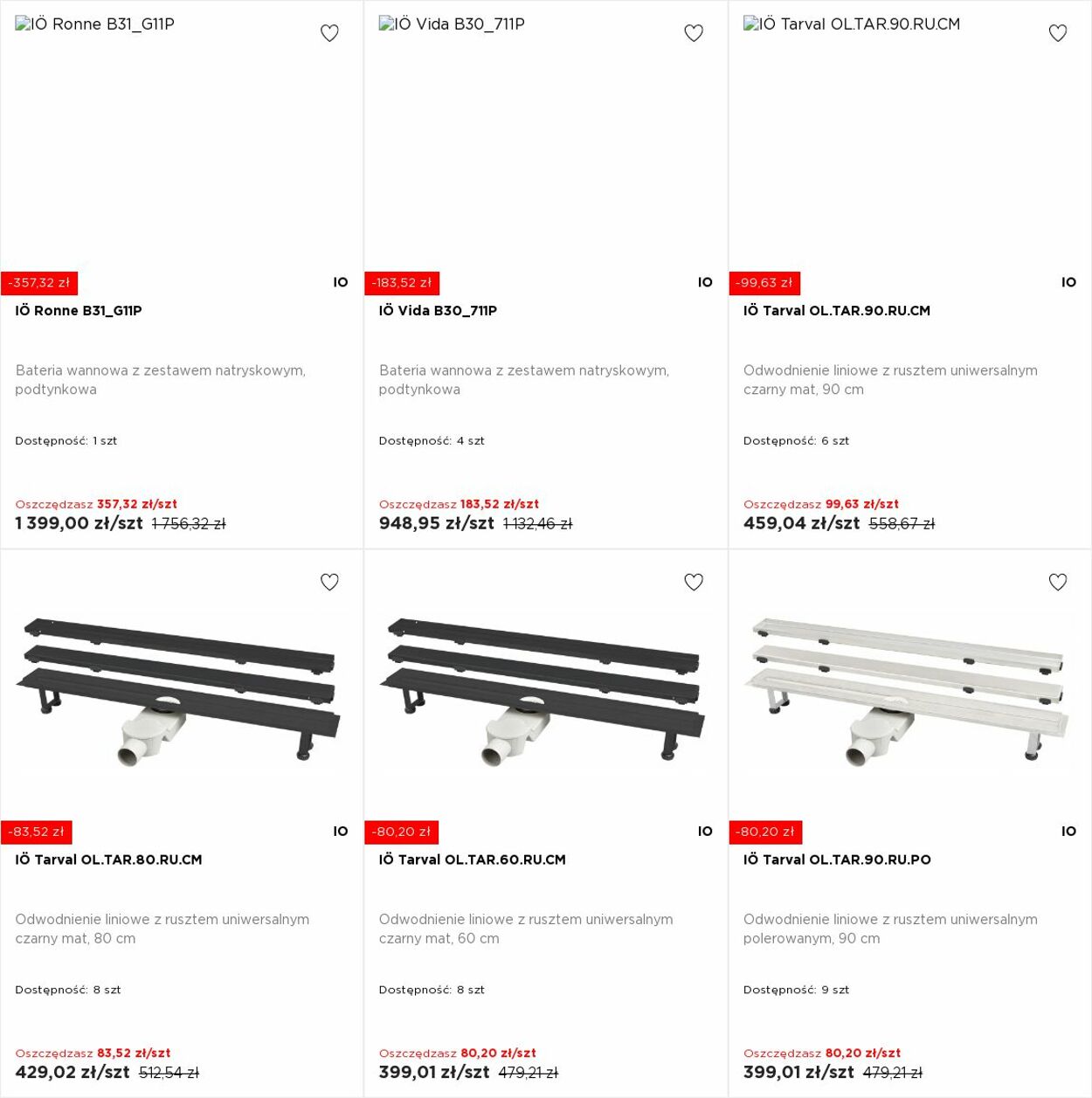
Task: Open the IÖ Ronne B31_G11P product title
Action: (x=79, y=311)
